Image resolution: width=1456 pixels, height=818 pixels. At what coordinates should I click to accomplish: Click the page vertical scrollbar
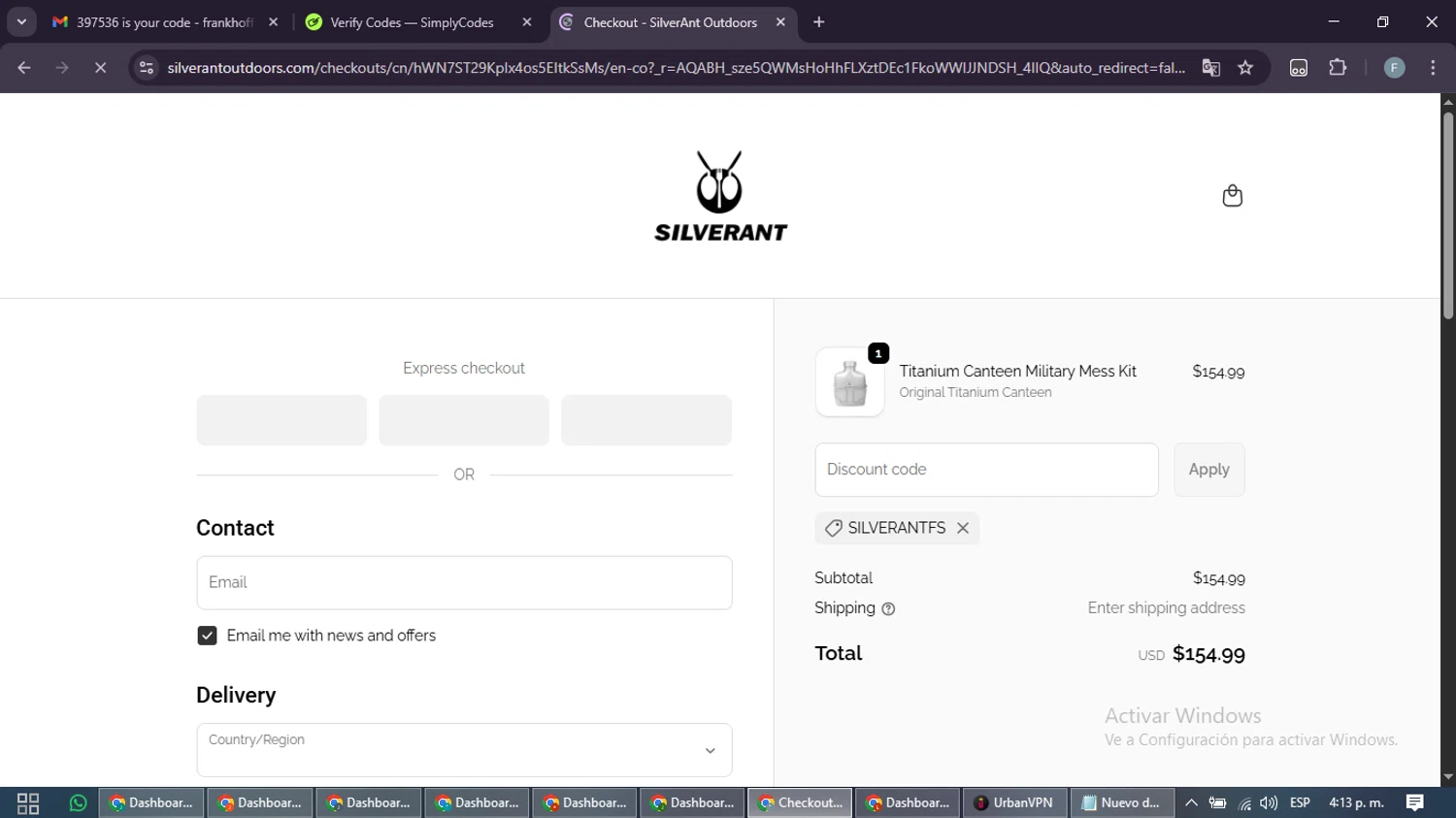tap(1448, 215)
